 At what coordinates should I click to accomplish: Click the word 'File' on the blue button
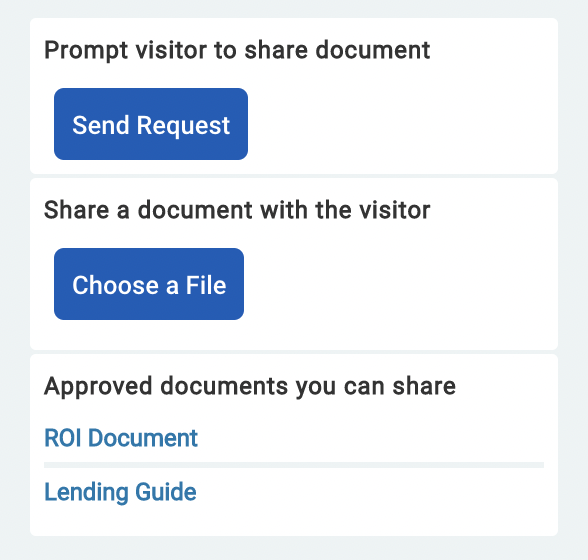tap(206, 285)
